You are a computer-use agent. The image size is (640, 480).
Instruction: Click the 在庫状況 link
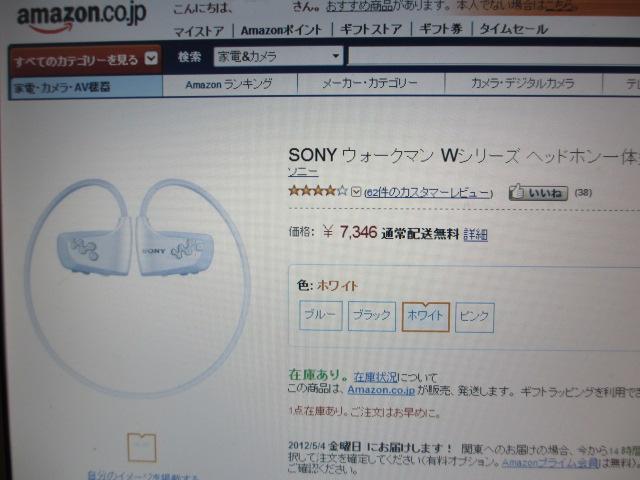[375, 377]
